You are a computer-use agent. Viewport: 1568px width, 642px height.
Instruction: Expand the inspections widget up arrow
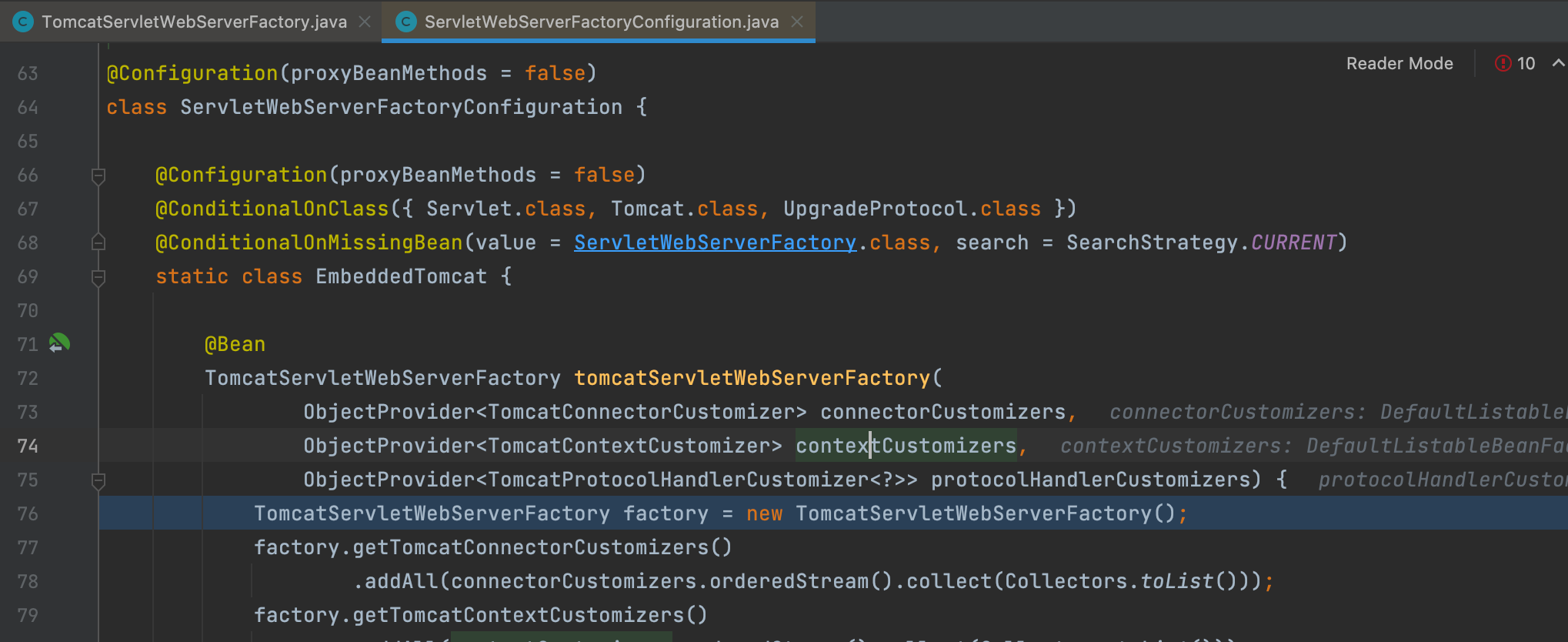[1558, 63]
